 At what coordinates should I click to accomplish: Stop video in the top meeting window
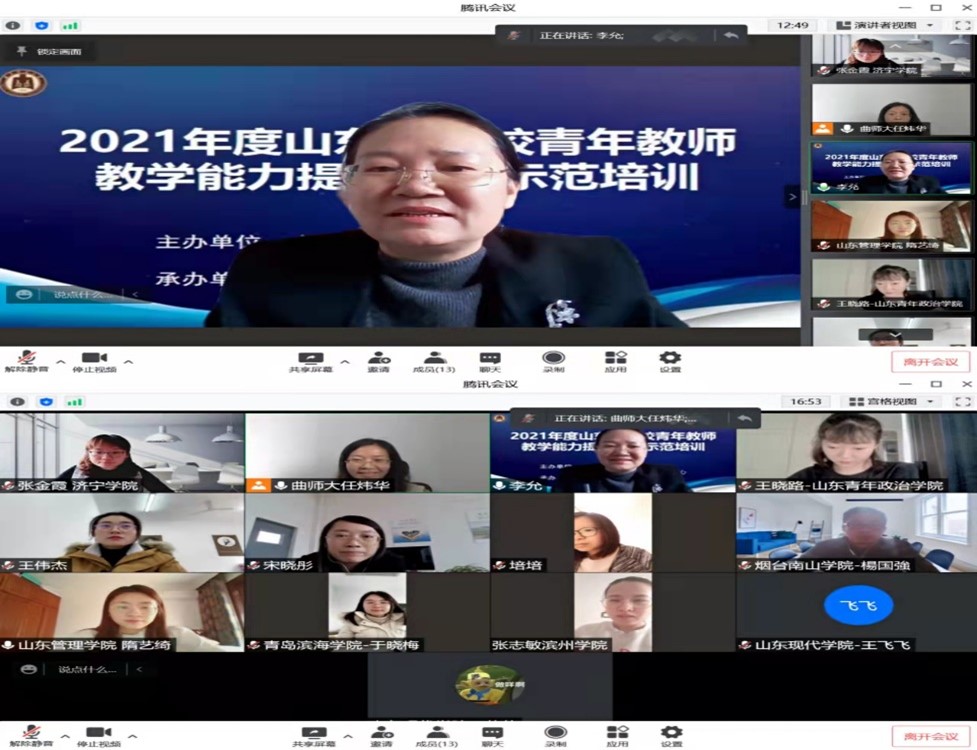(x=94, y=359)
